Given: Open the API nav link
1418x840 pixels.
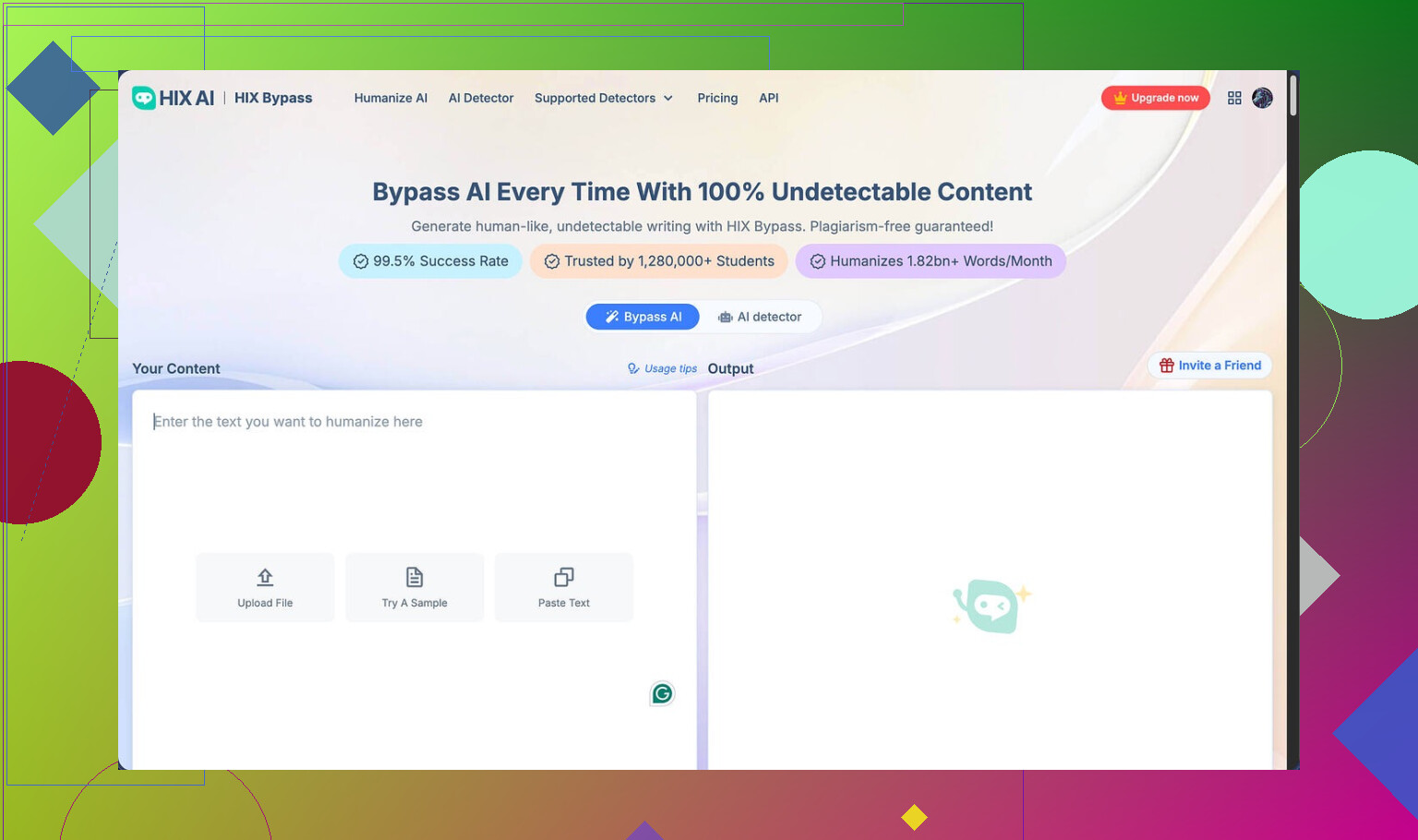Looking at the screenshot, I should click(x=768, y=98).
